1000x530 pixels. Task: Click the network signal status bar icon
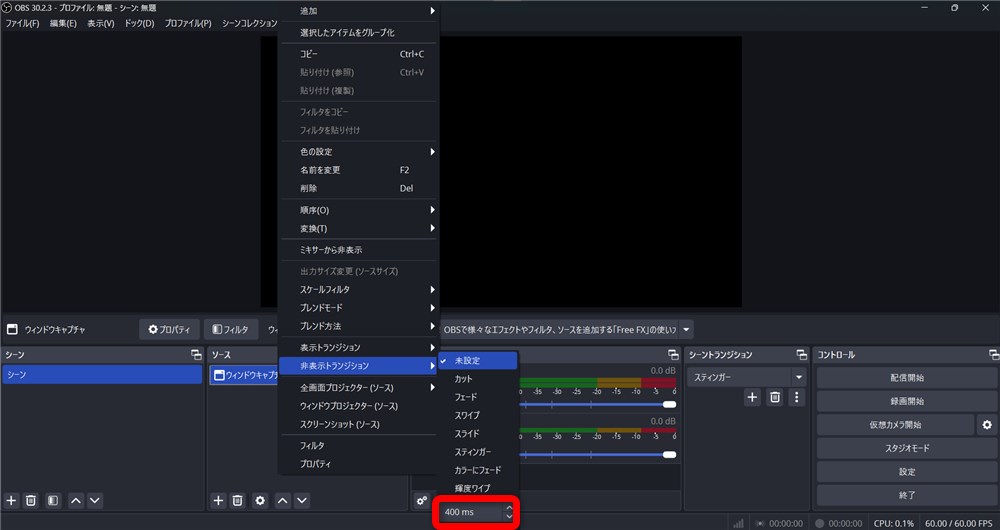pyautogui.click(x=738, y=524)
